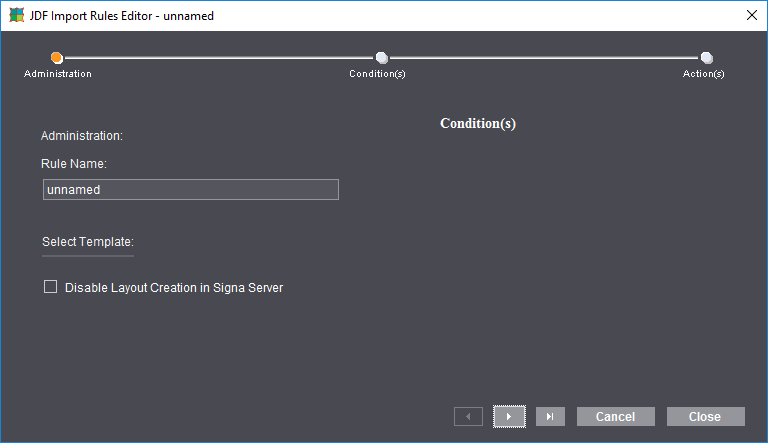Click the orange Administration step dot

pos(57,58)
